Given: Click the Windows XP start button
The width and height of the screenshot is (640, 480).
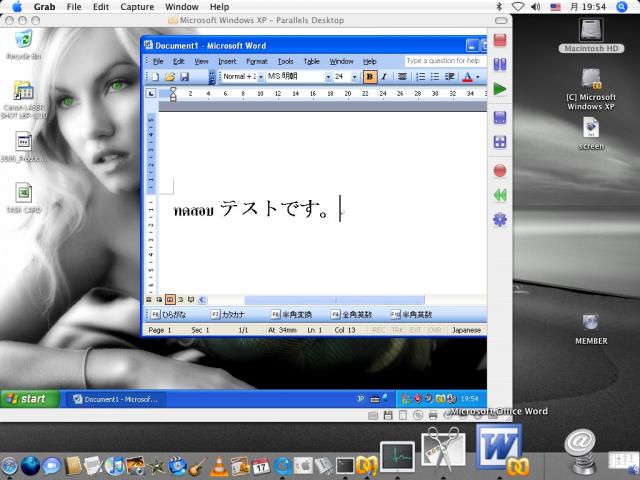Looking at the screenshot, I should tap(29, 399).
